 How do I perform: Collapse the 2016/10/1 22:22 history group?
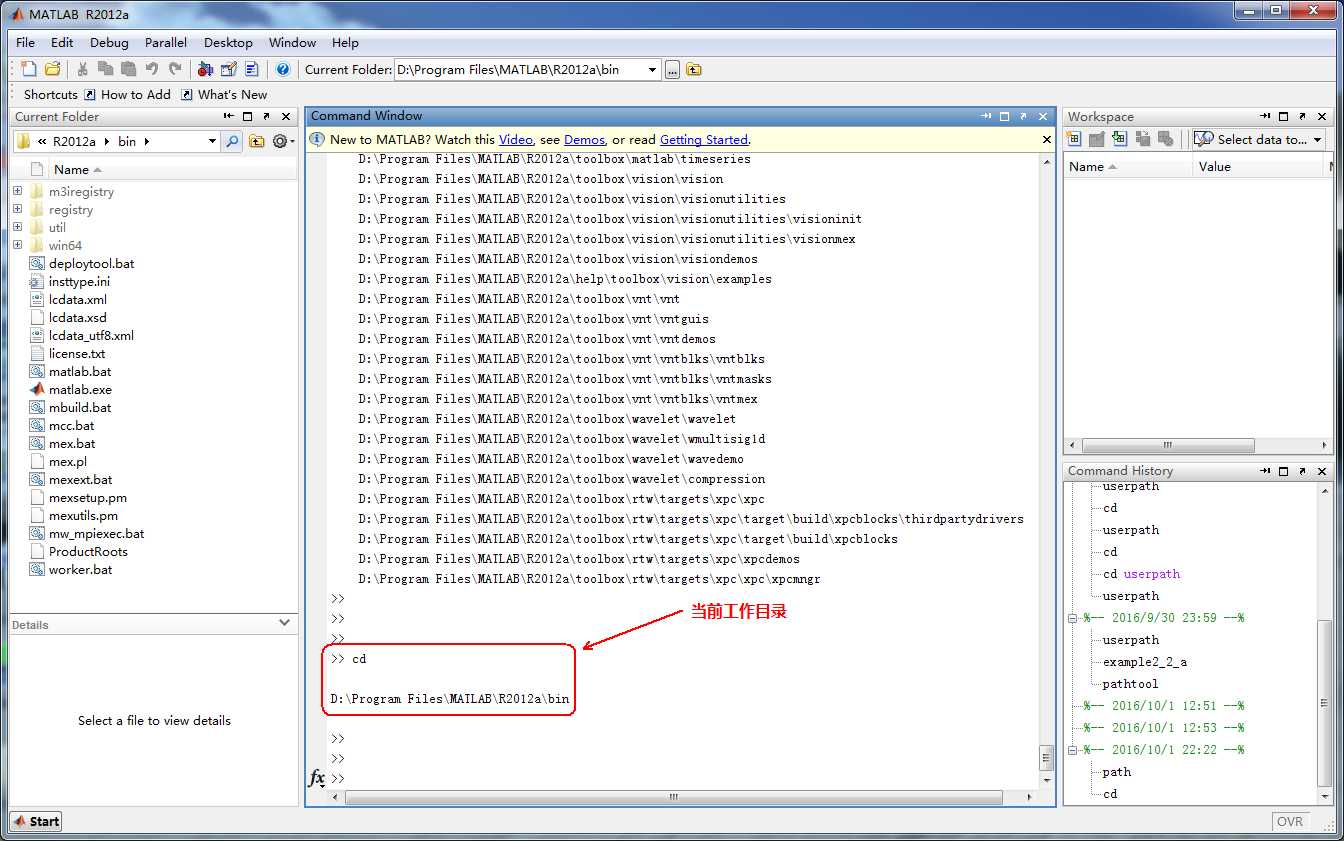coord(1072,750)
